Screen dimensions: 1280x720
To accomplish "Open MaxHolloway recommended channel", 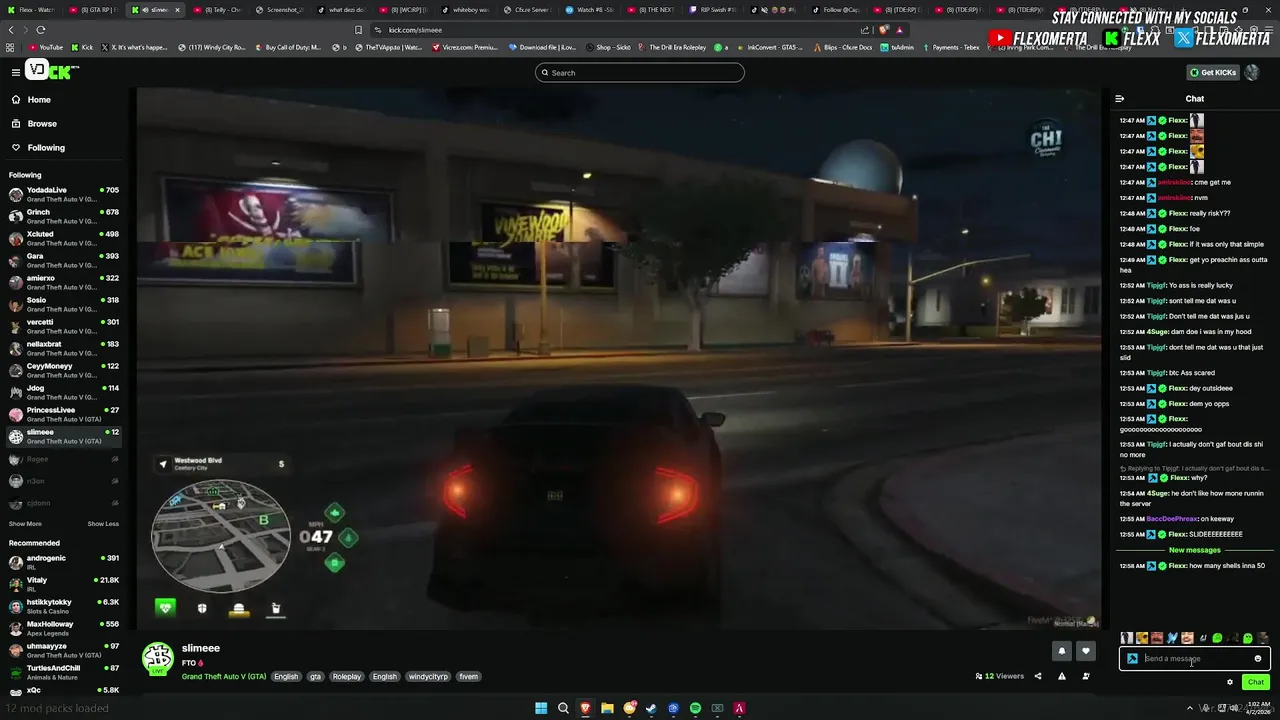I will coord(64,627).
